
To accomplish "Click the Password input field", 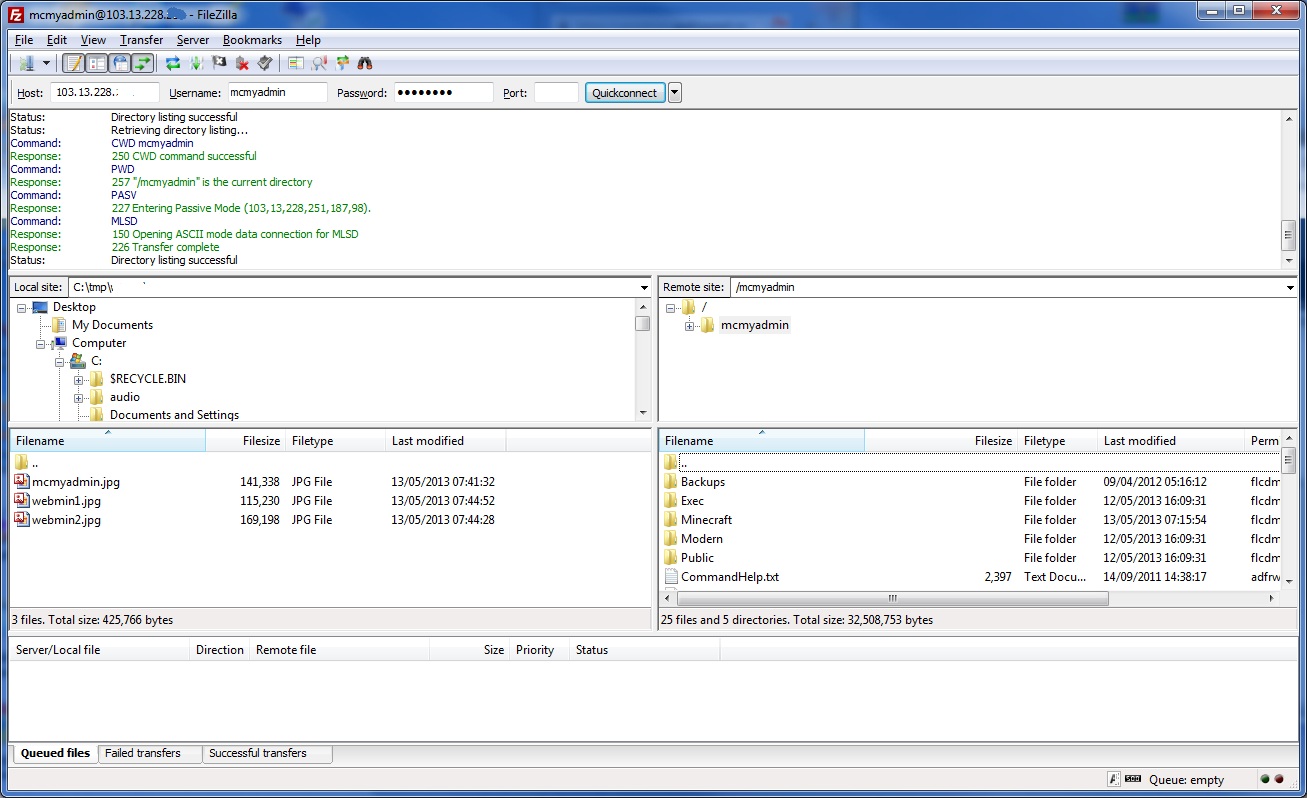I will point(444,92).
